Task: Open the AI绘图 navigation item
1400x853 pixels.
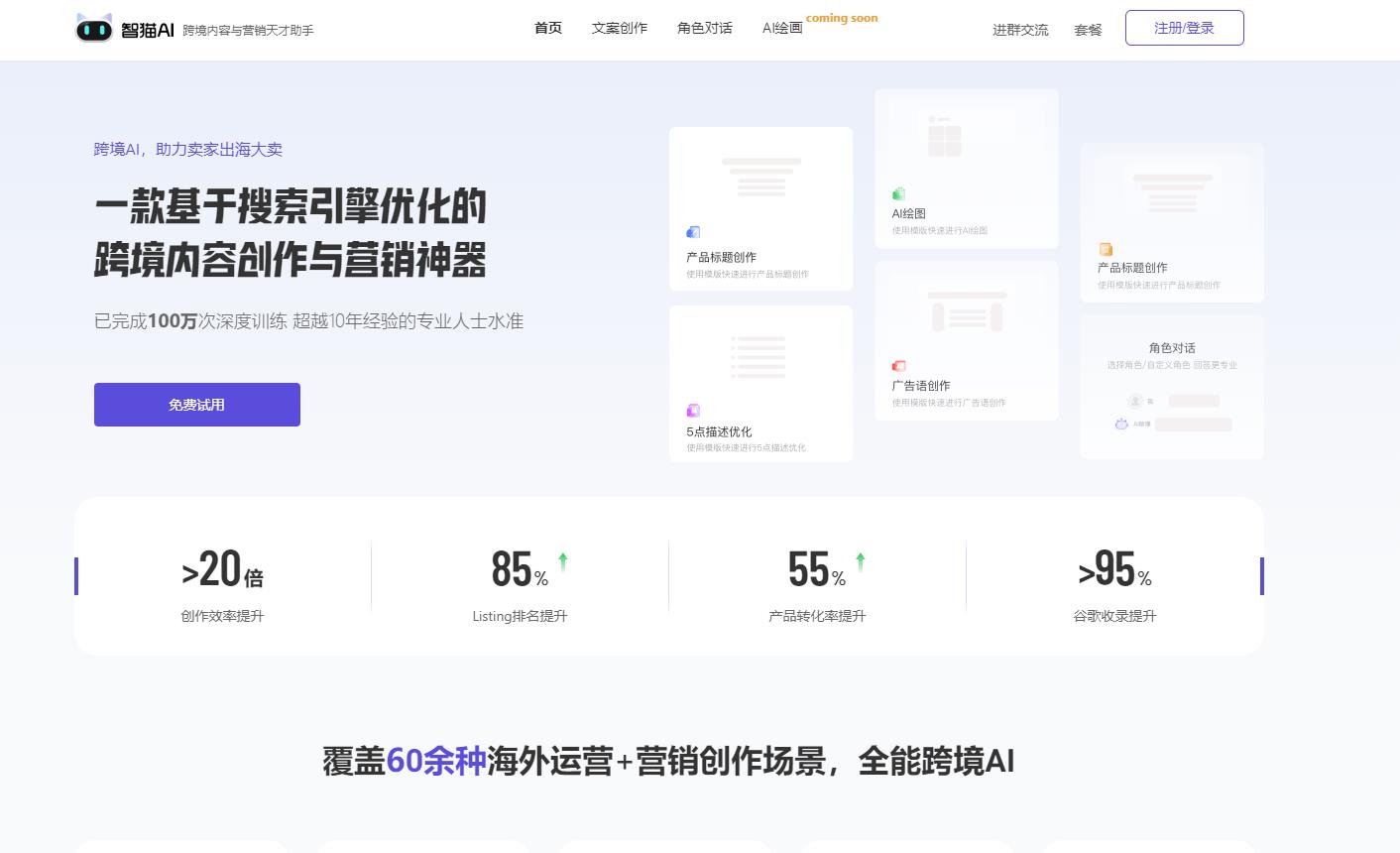Action: click(782, 28)
